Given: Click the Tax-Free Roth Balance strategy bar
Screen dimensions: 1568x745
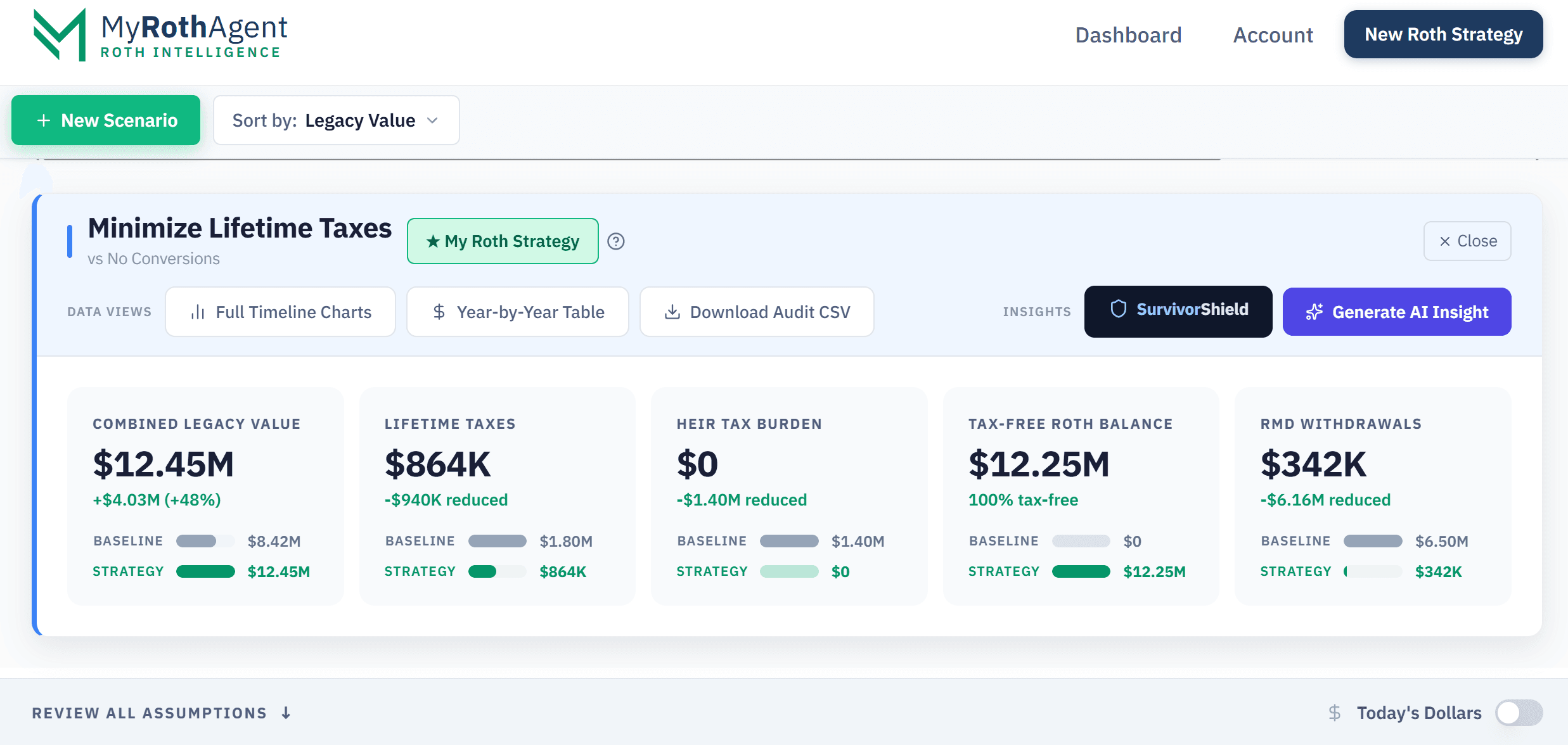Looking at the screenshot, I should tap(1081, 571).
